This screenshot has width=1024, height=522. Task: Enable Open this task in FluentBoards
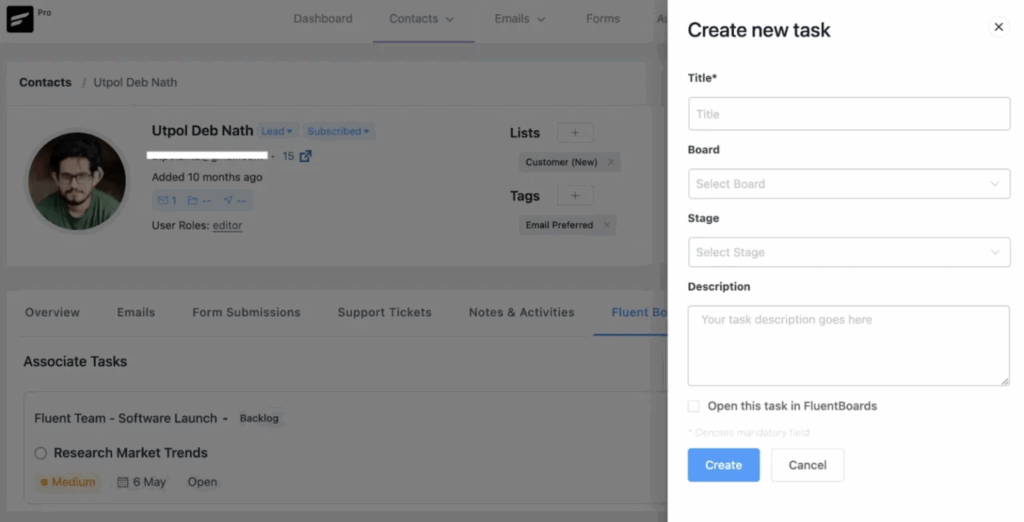pos(694,406)
